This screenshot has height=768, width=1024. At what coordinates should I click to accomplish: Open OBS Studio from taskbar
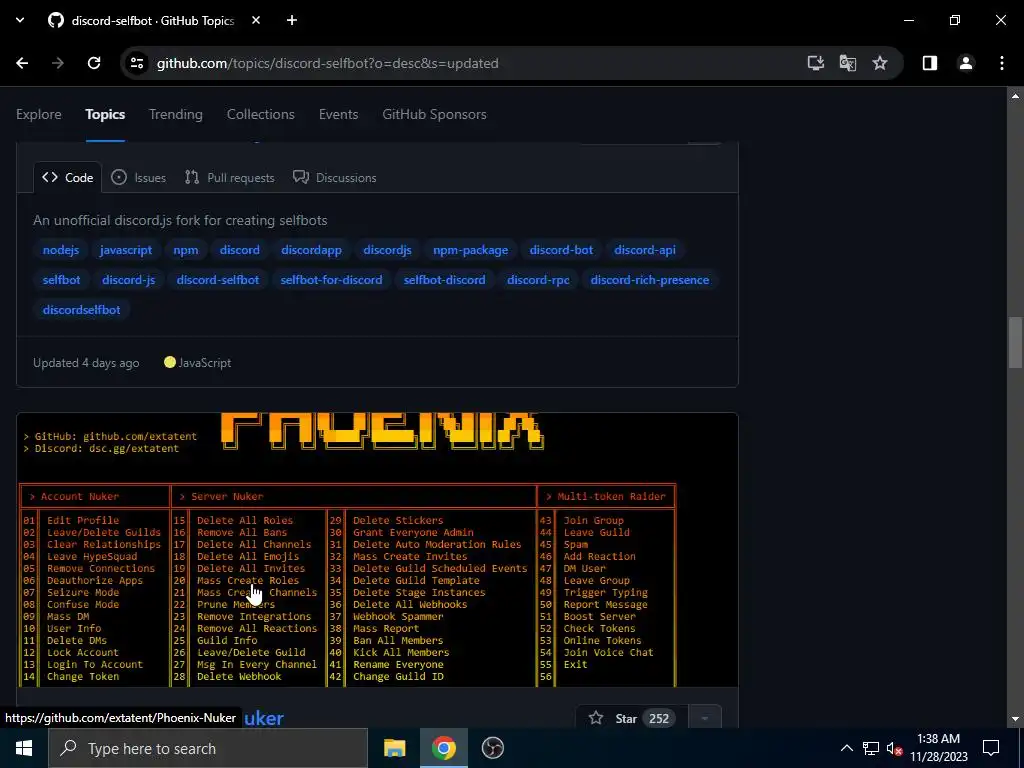[x=492, y=748]
